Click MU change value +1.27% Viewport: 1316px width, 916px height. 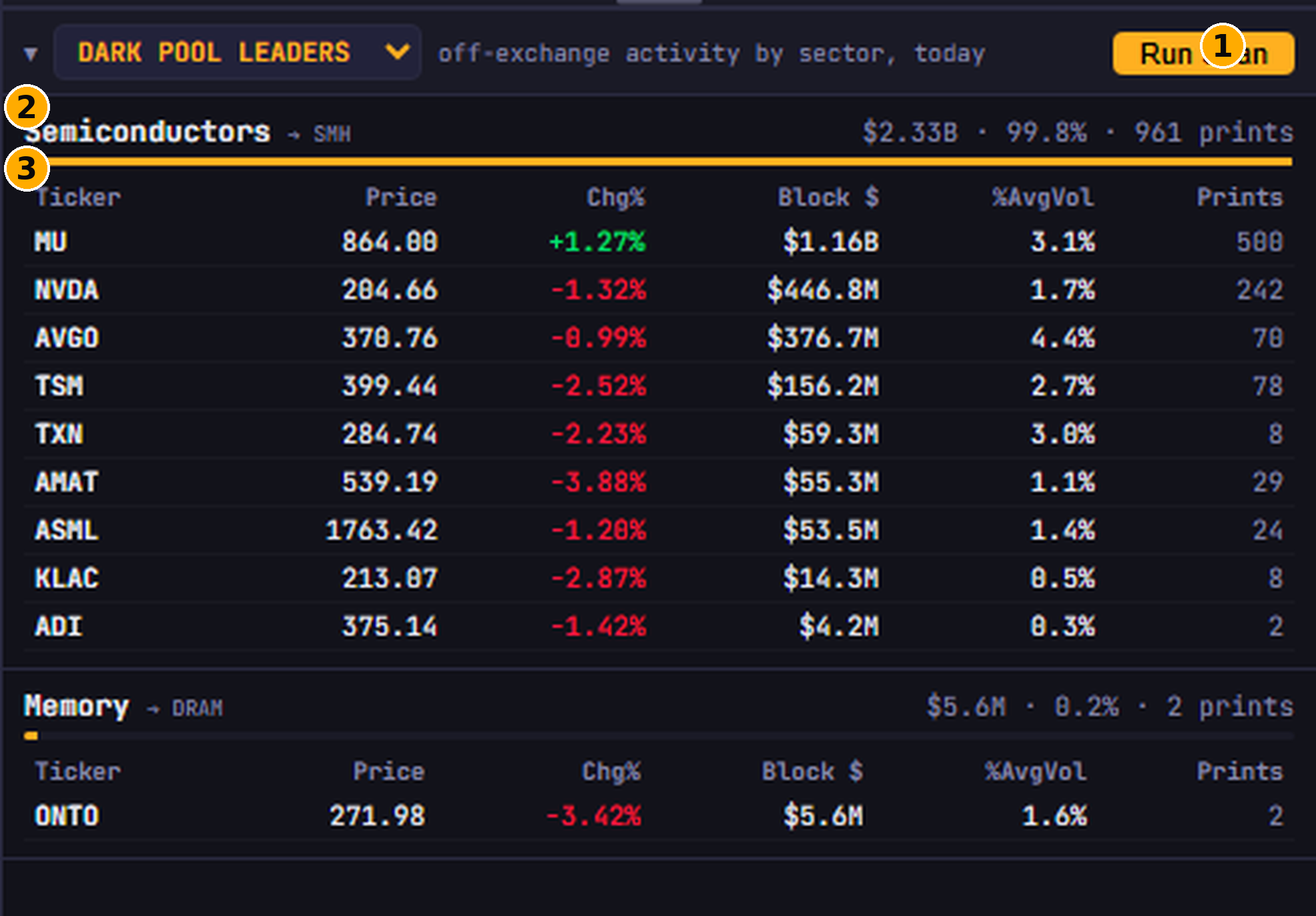click(597, 242)
